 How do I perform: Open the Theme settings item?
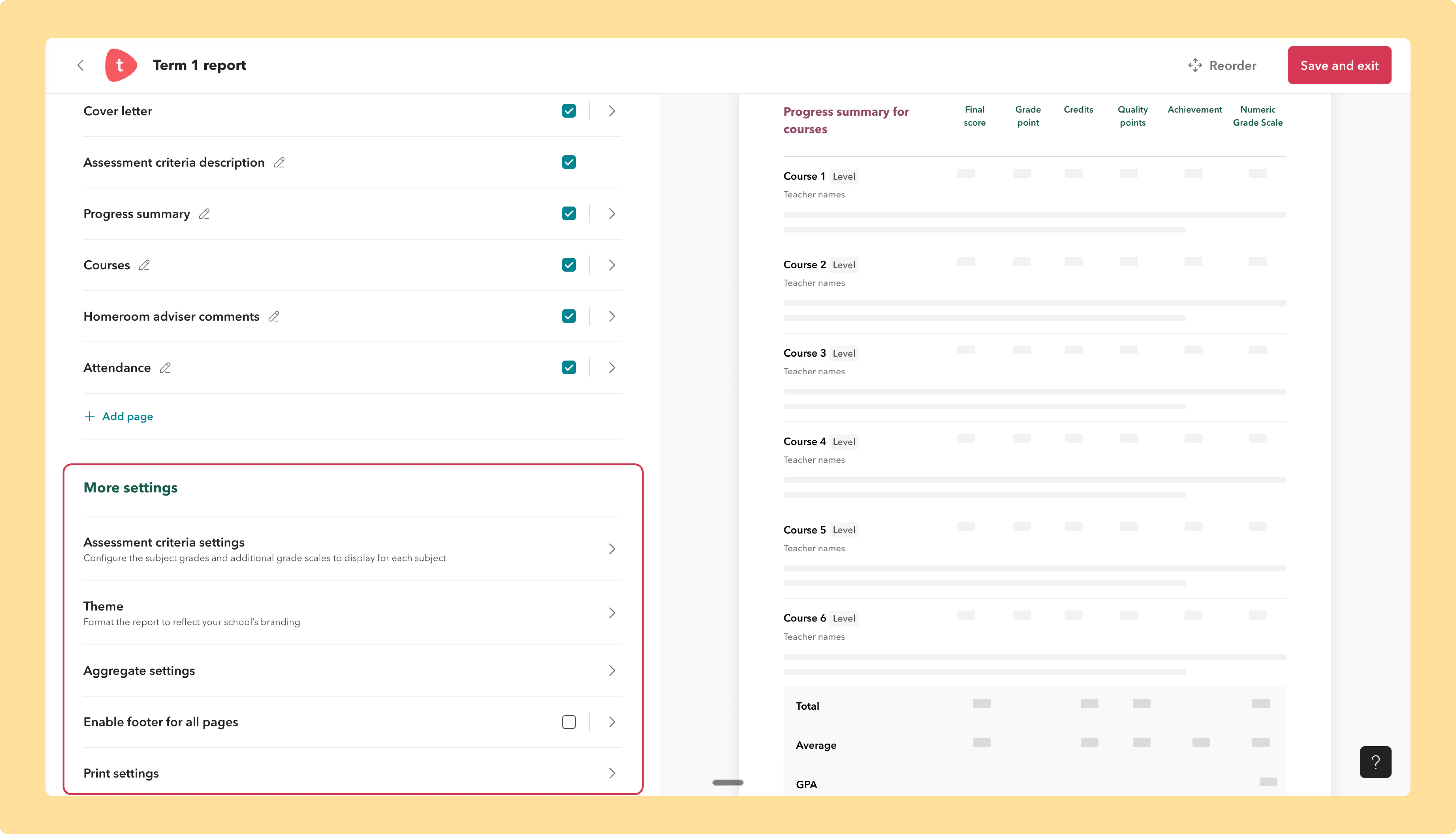coord(352,613)
